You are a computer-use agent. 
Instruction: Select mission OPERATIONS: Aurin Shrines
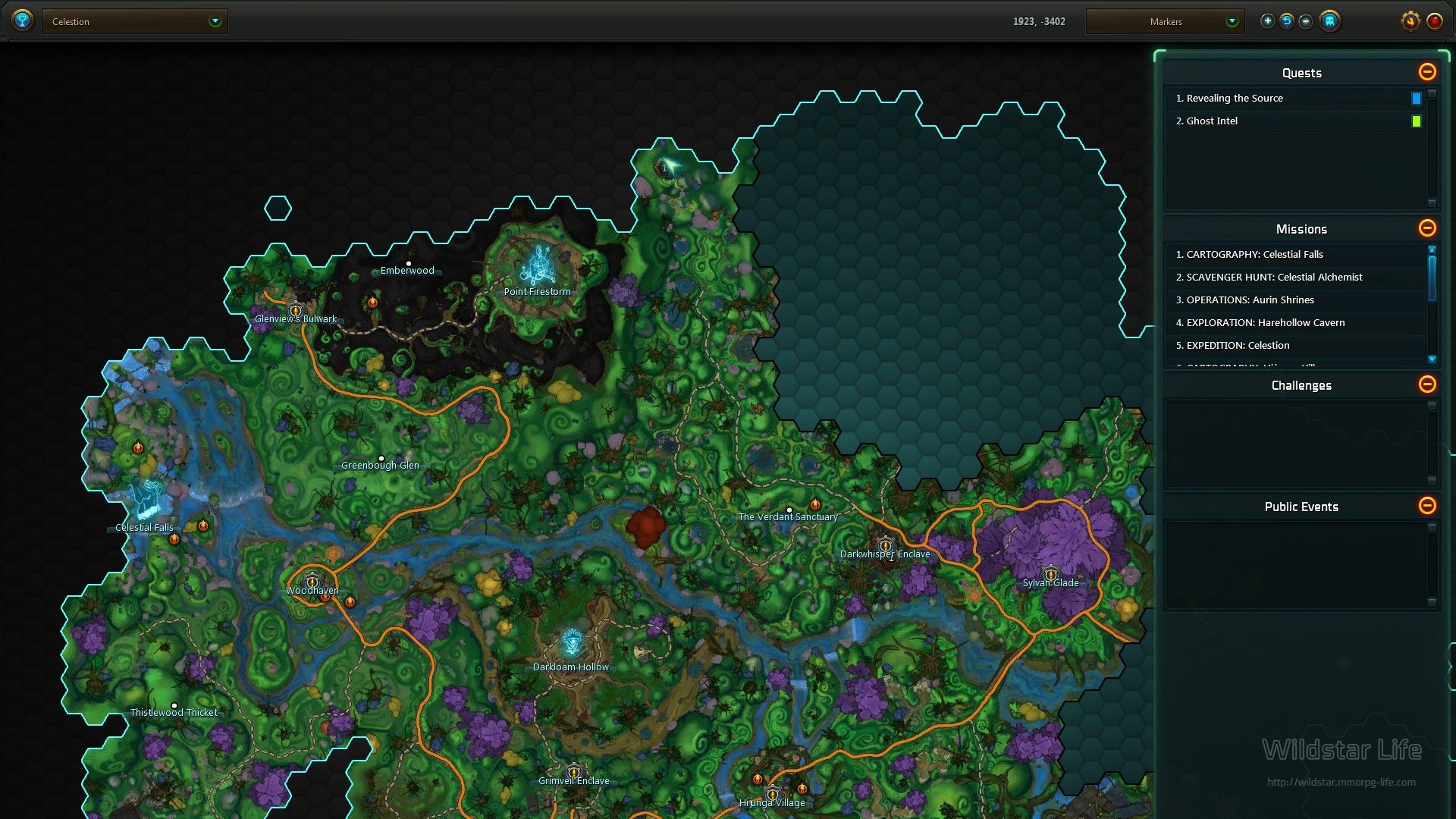(1295, 300)
